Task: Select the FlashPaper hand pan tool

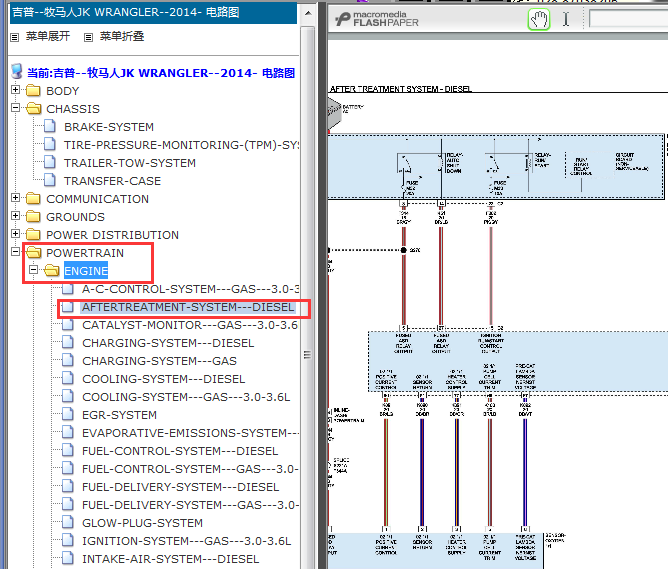Action: tap(539, 20)
